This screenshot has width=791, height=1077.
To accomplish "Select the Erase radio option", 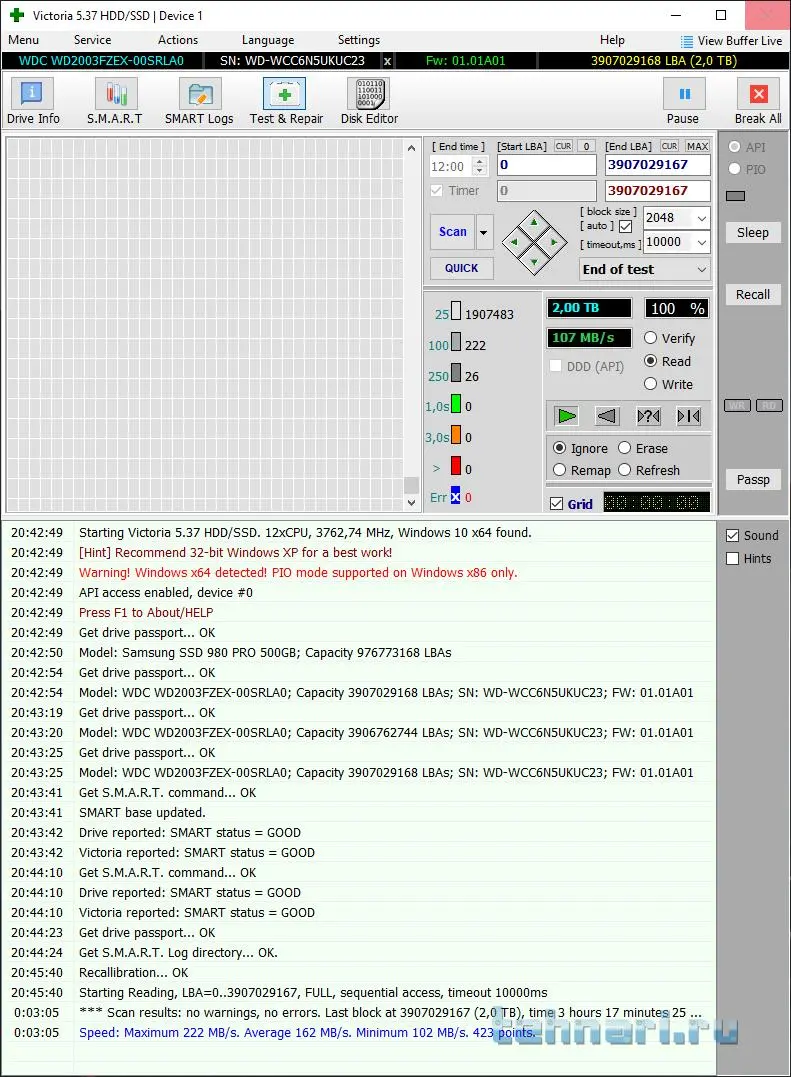I will tap(624, 448).
